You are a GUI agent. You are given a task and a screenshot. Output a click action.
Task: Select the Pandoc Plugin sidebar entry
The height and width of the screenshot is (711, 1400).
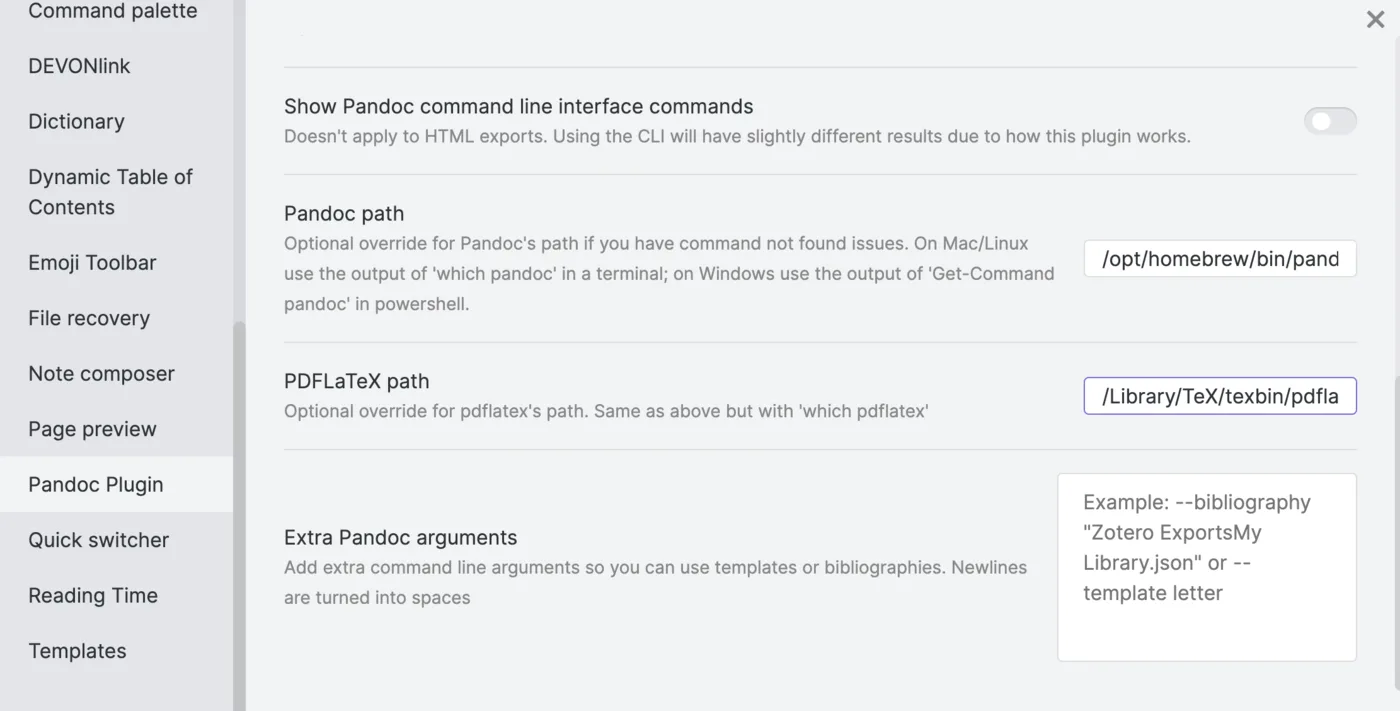click(95, 484)
